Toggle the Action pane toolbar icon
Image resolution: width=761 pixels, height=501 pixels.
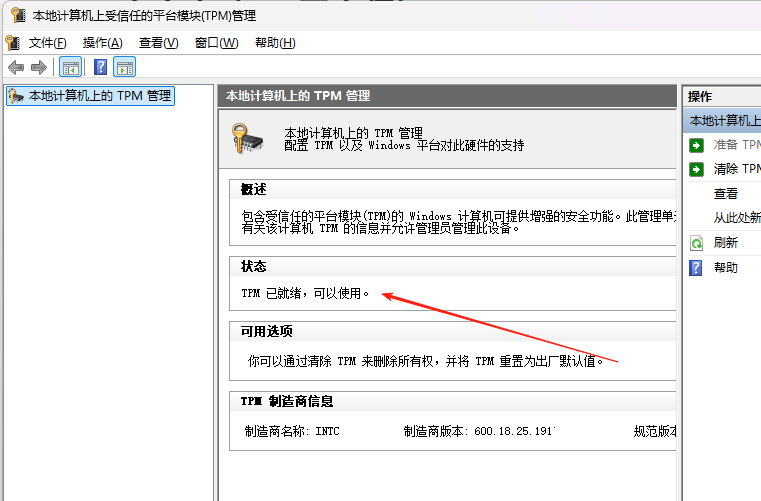point(125,67)
